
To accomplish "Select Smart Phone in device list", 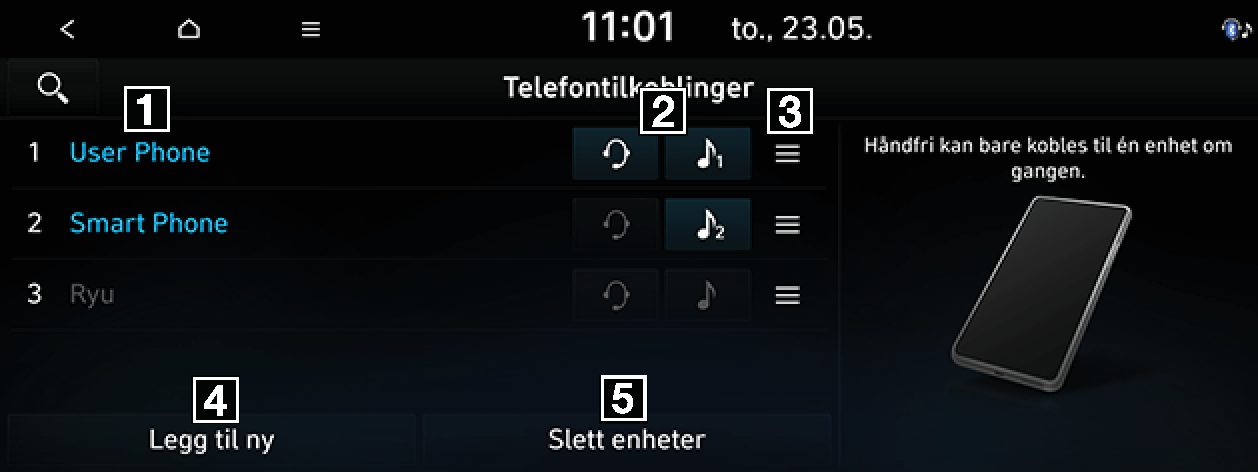I will click(149, 223).
